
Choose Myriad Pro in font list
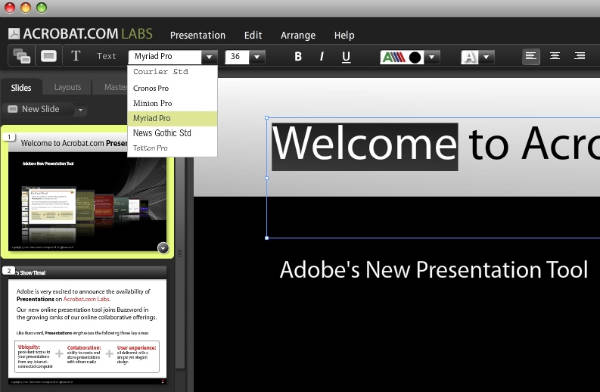point(172,118)
